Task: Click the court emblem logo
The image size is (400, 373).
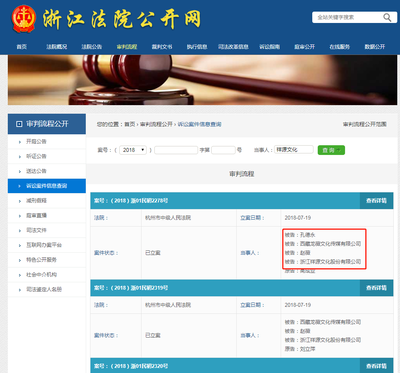Action: coord(23,19)
